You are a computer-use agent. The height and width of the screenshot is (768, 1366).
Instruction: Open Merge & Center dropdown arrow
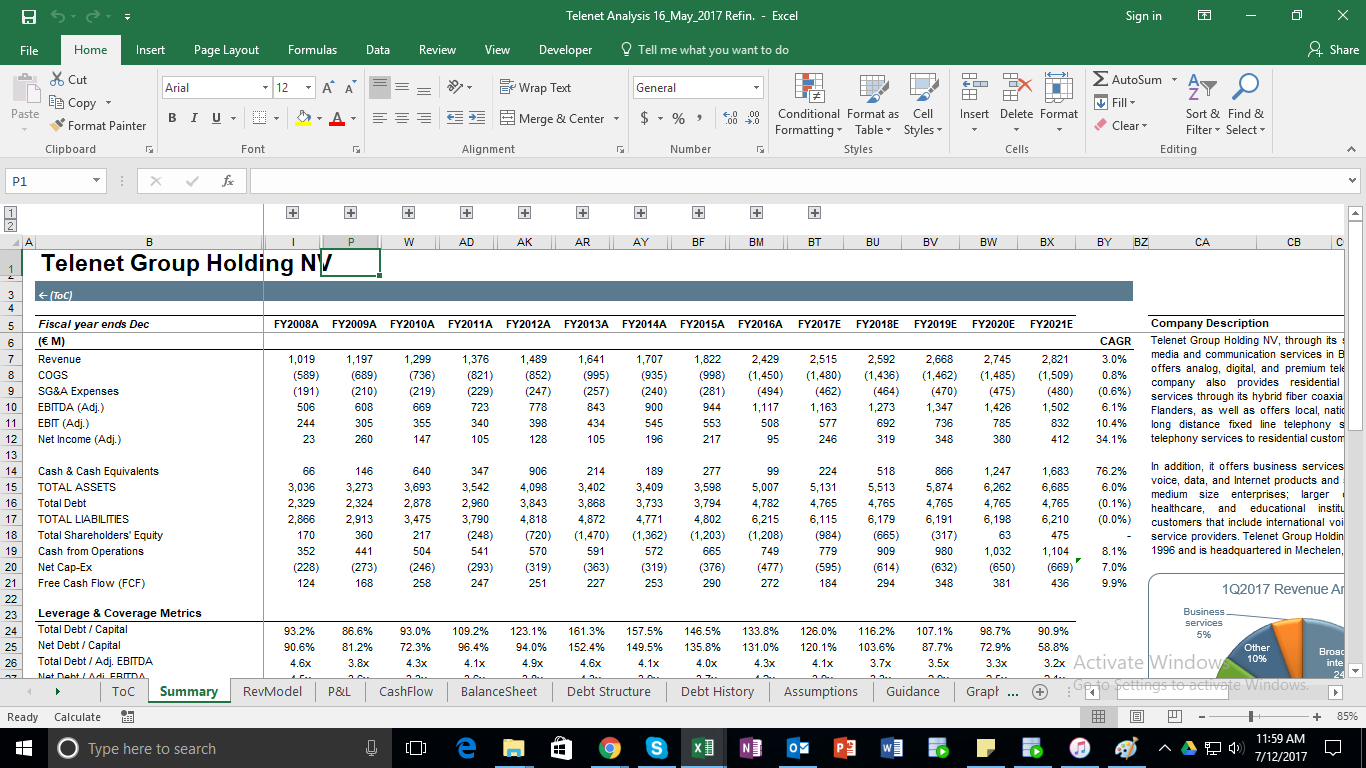click(617, 118)
